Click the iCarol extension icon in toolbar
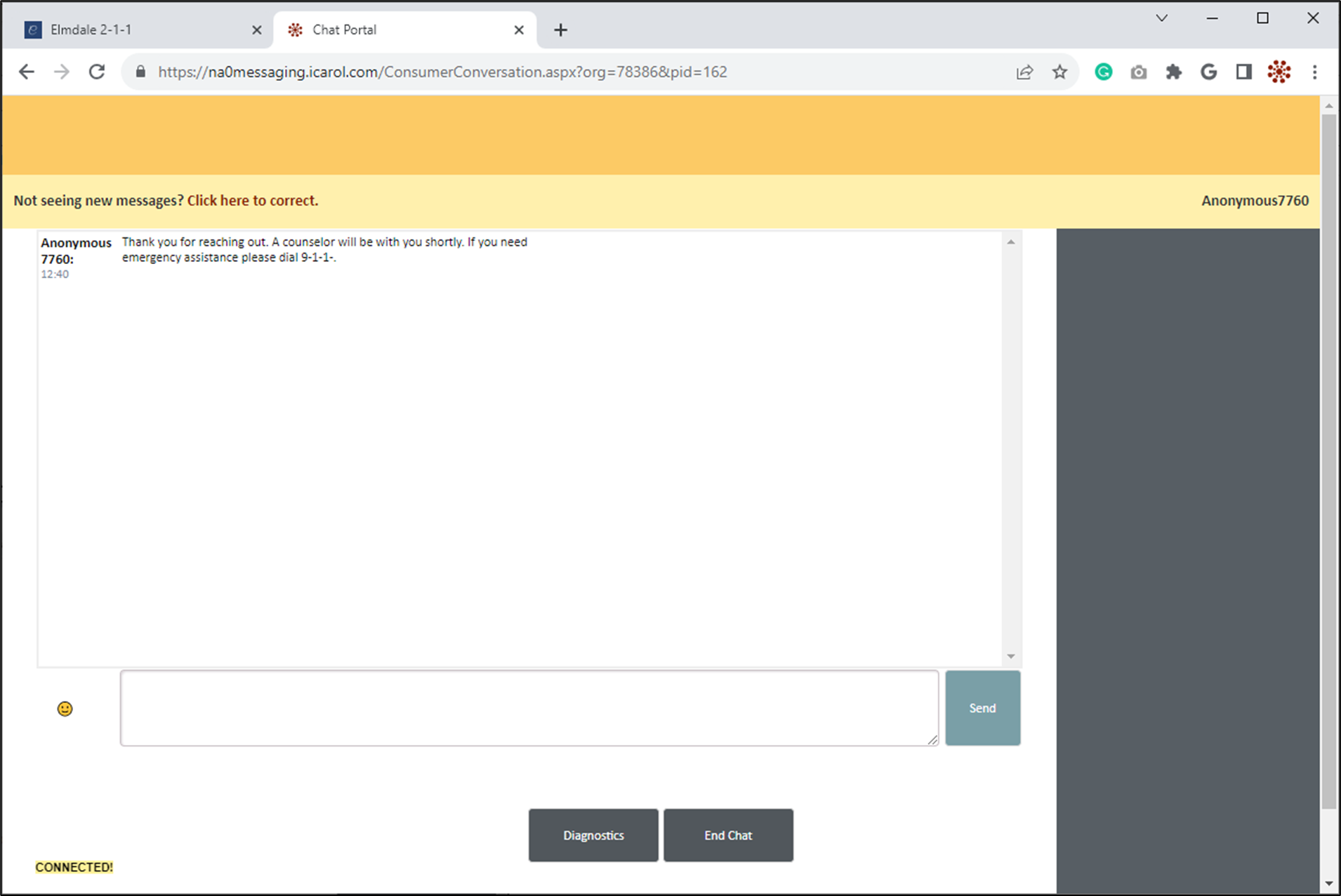 coord(1279,72)
